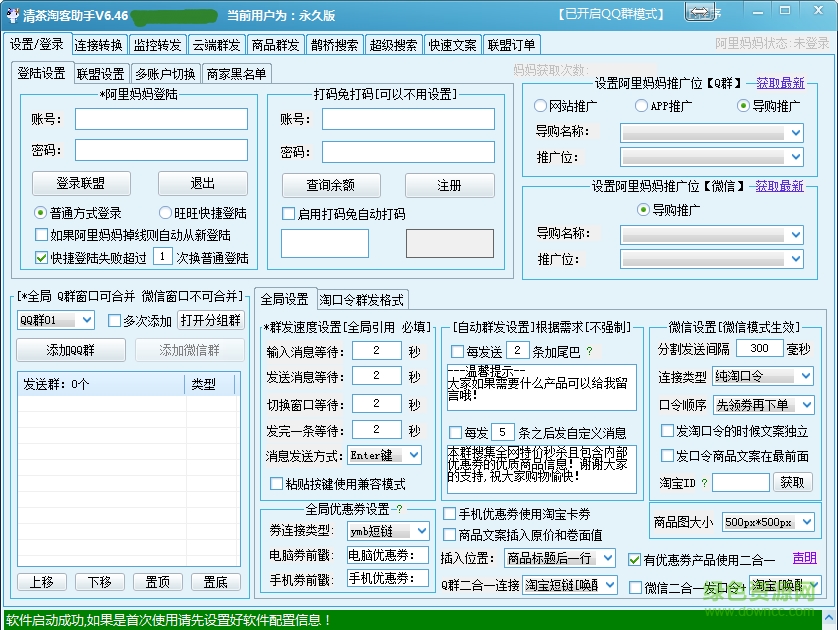
Task: Switch to the 商品群发 tab
Action: (x=275, y=44)
